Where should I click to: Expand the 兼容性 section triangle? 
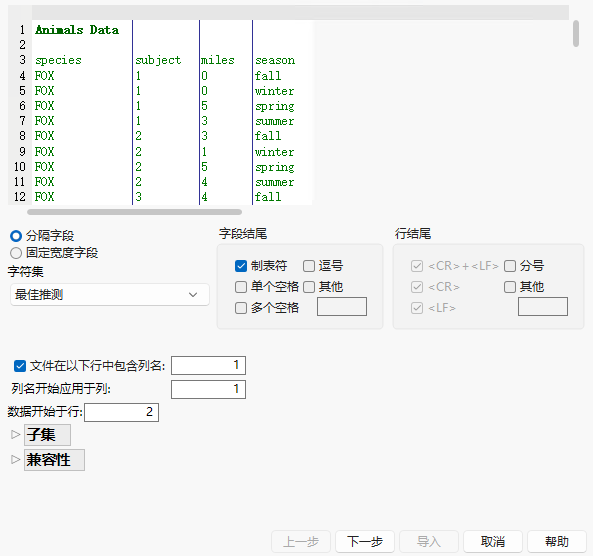(x=15, y=460)
